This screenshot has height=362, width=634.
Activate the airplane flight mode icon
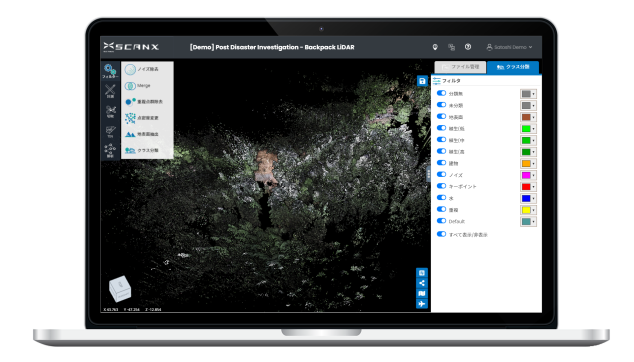click(x=422, y=304)
